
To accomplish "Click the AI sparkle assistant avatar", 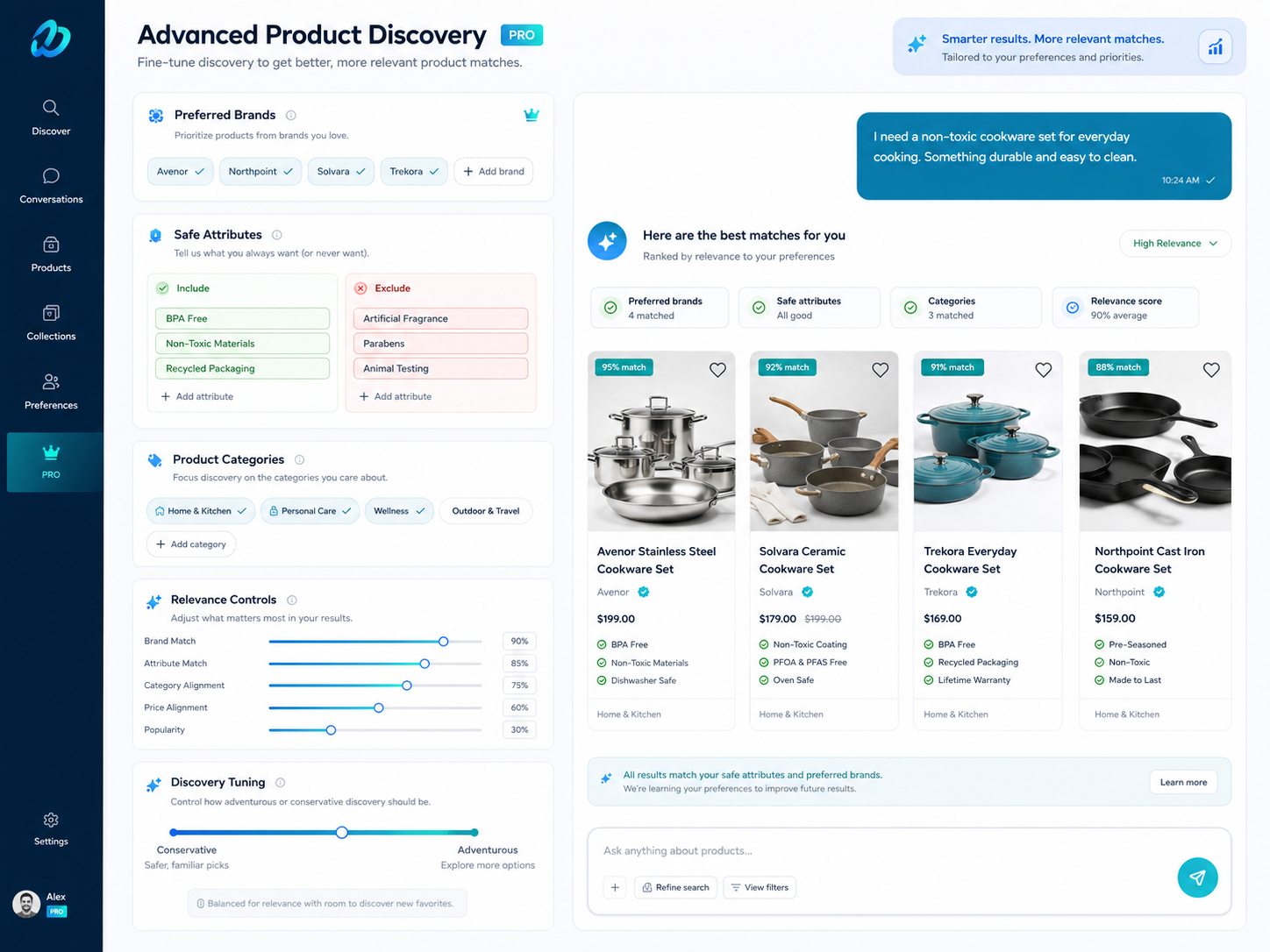I will 607,241.
